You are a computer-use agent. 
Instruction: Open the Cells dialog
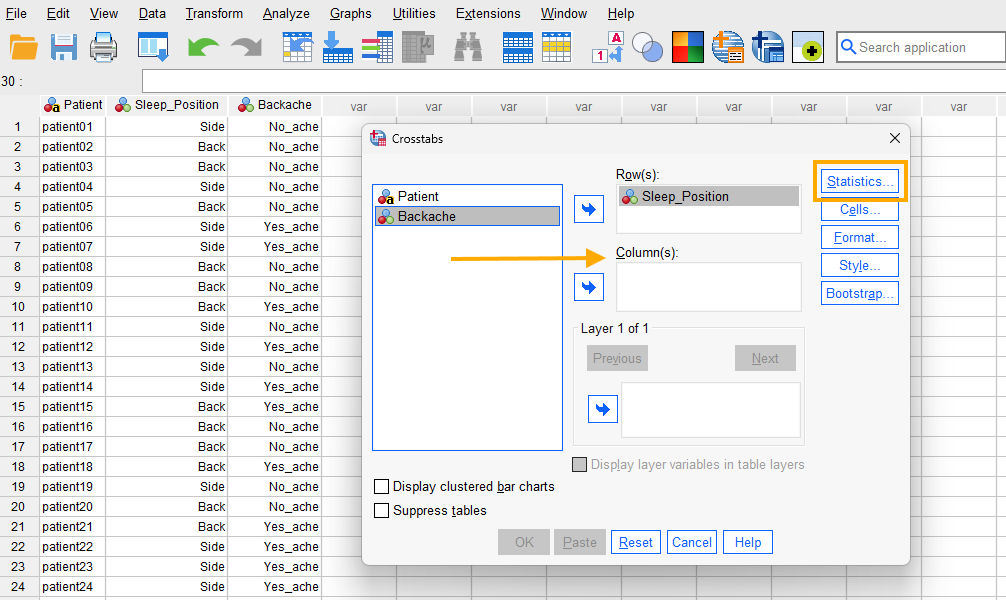click(859, 209)
